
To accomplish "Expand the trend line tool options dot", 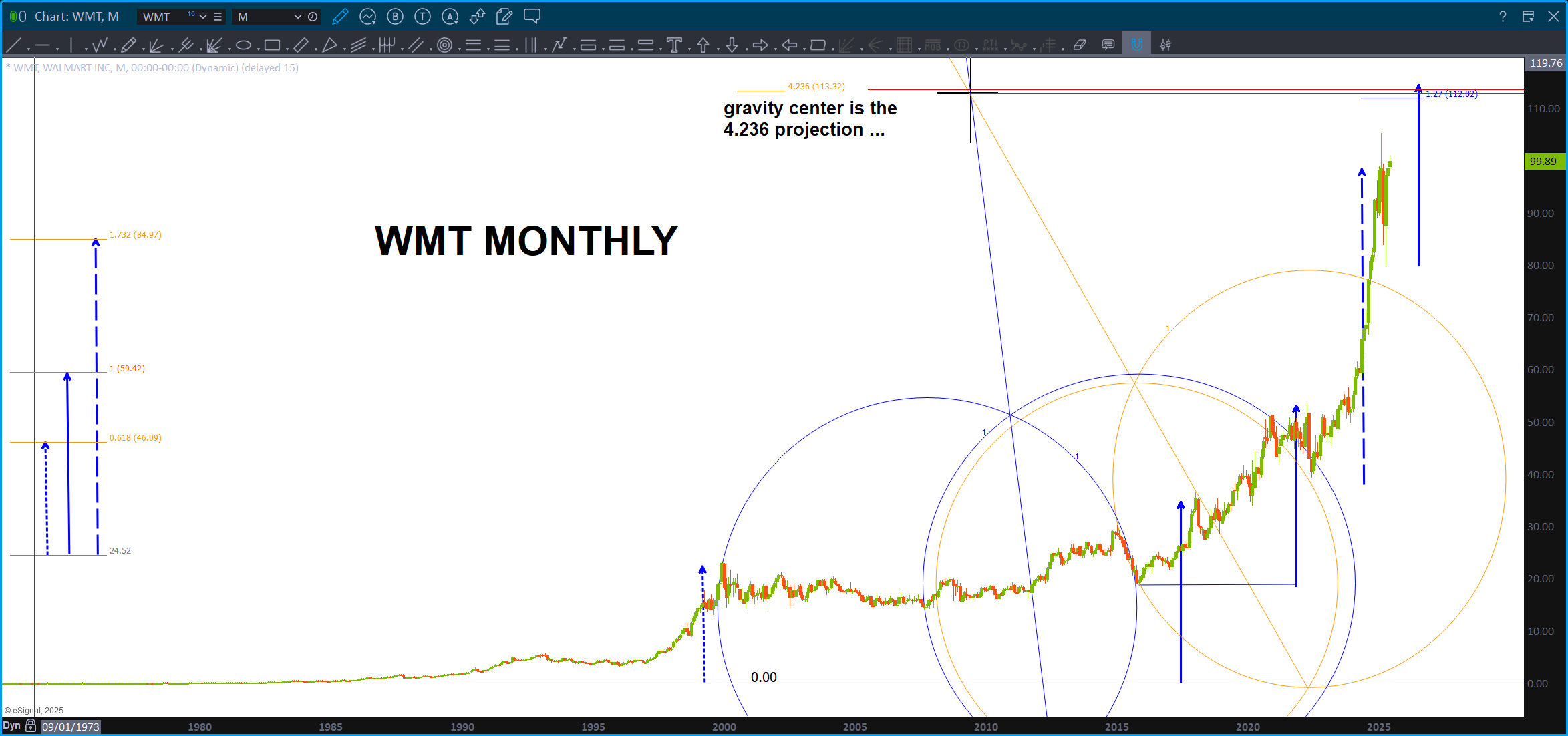I will tap(28, 49).
